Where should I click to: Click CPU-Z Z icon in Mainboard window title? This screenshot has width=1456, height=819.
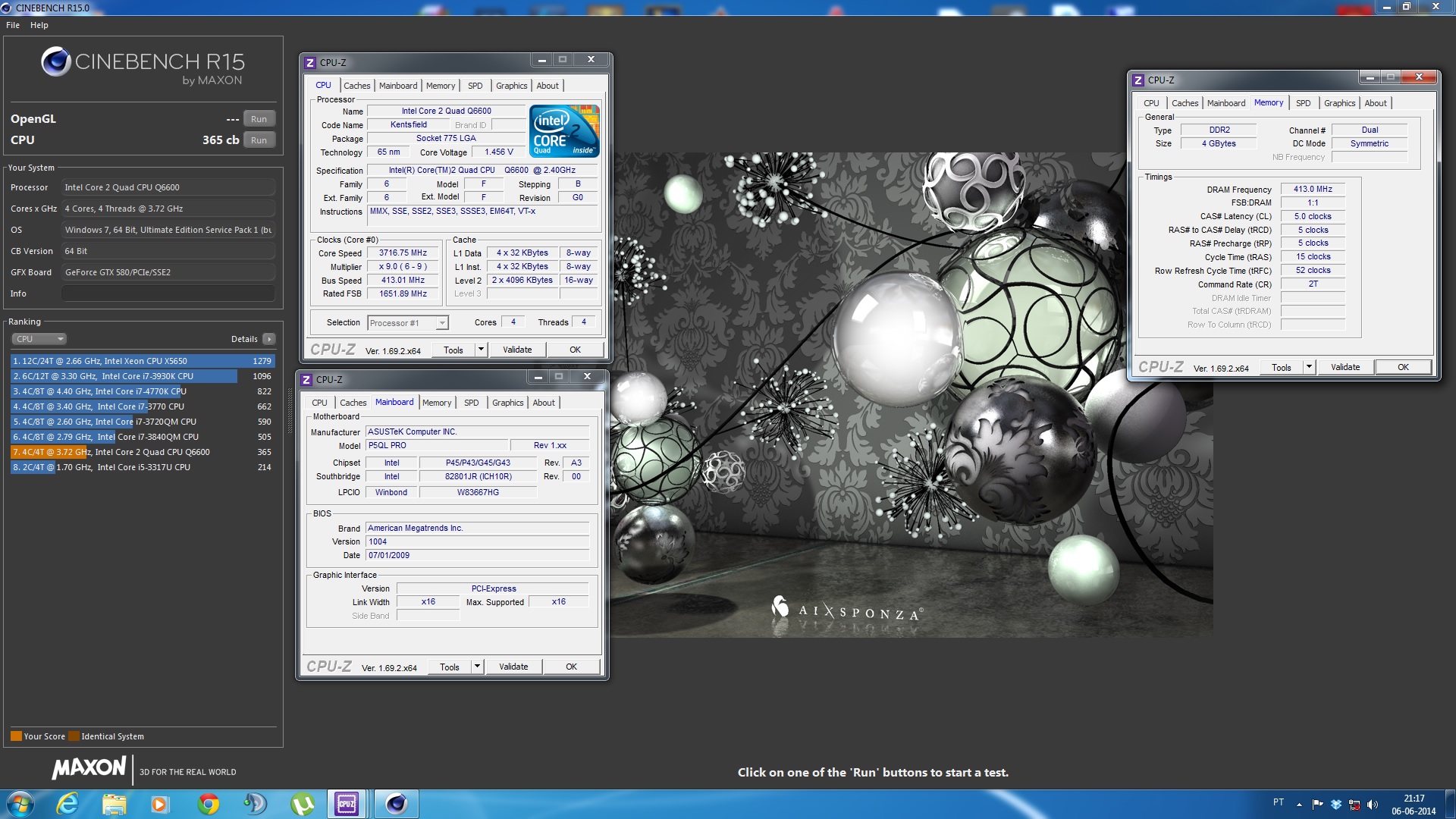pyautogui.click(x=306, y=379)
